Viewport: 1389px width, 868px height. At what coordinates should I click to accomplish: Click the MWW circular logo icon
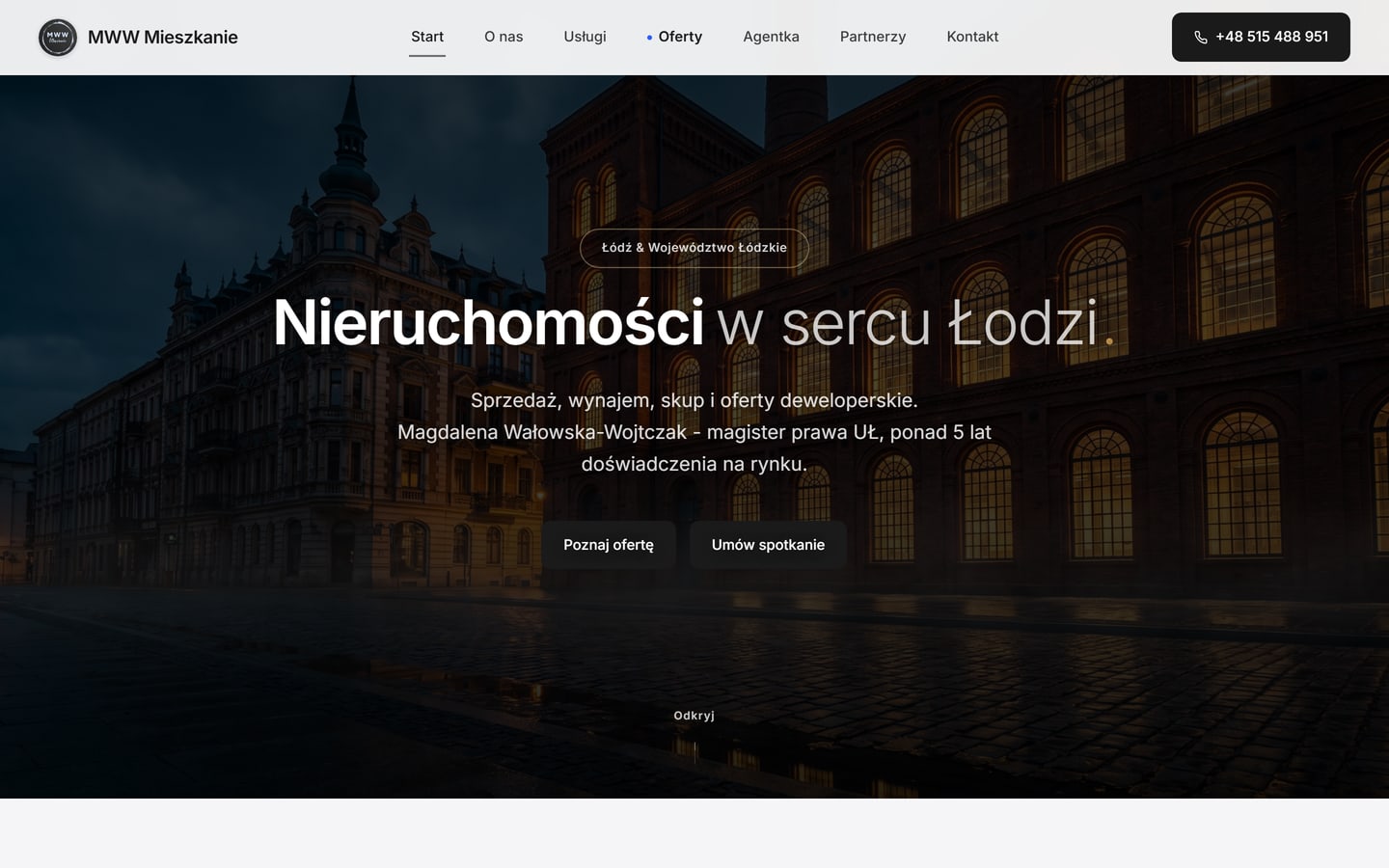(58, 38)
